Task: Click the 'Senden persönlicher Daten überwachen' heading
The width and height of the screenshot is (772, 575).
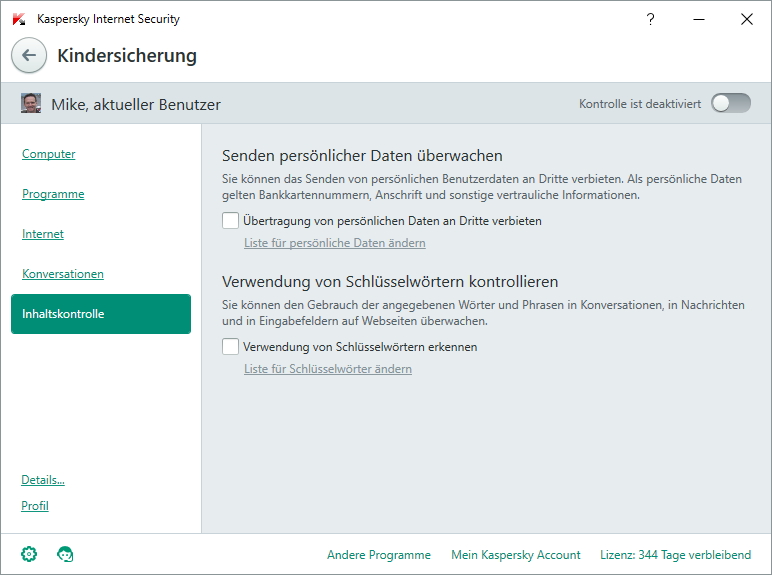Action: click(x=362, y=156)
